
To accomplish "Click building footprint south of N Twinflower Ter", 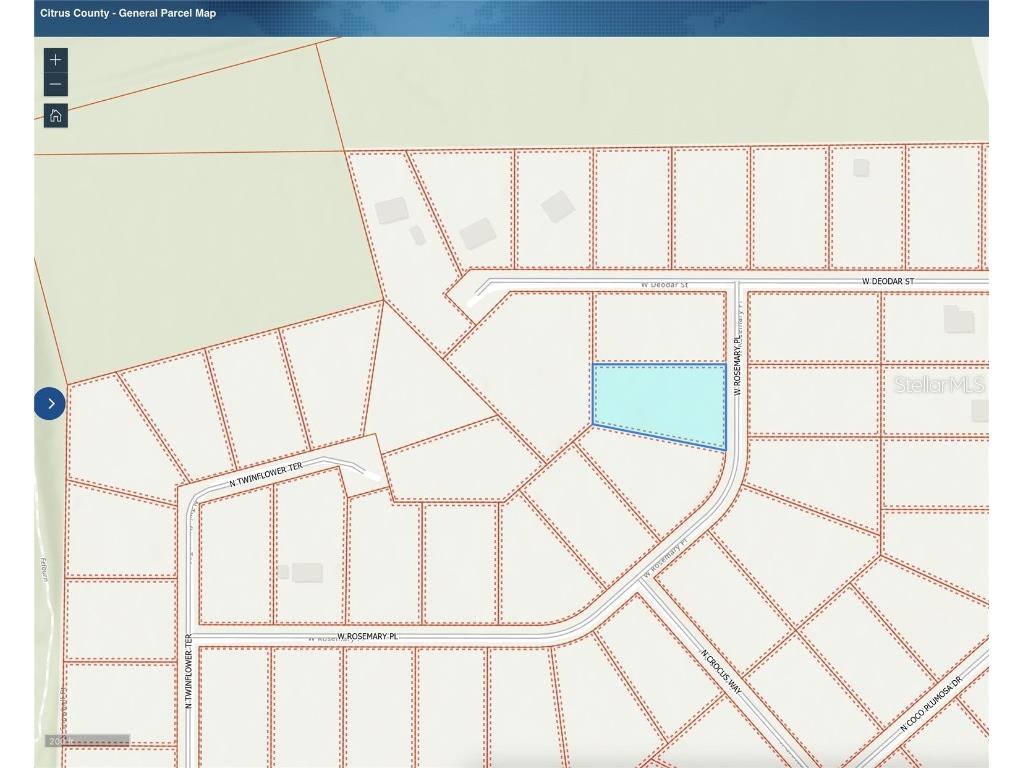I will tap(306, 573).
